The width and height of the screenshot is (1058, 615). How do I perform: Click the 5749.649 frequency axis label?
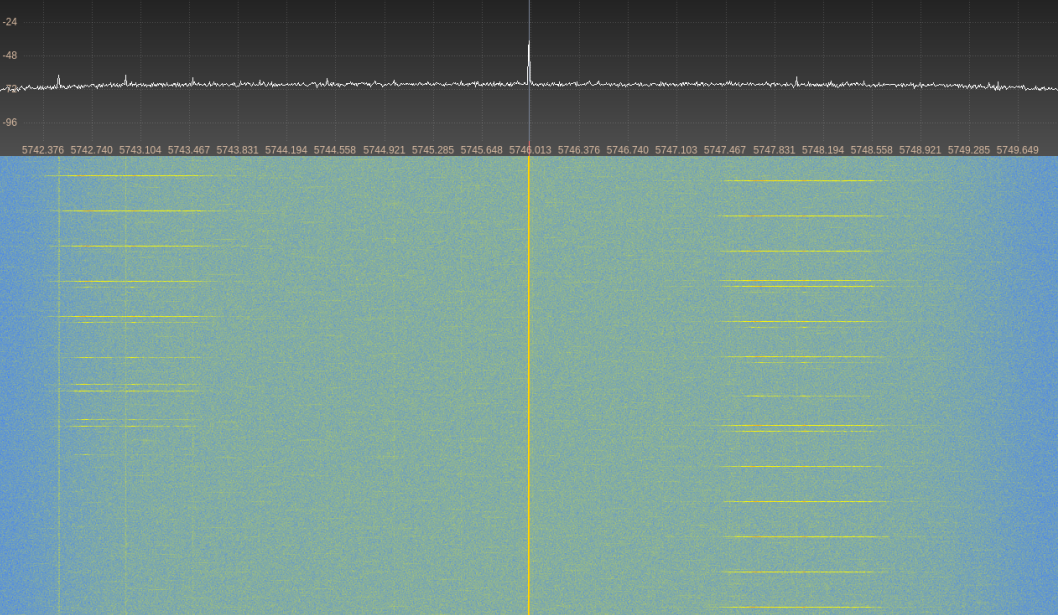point(1017,150)
